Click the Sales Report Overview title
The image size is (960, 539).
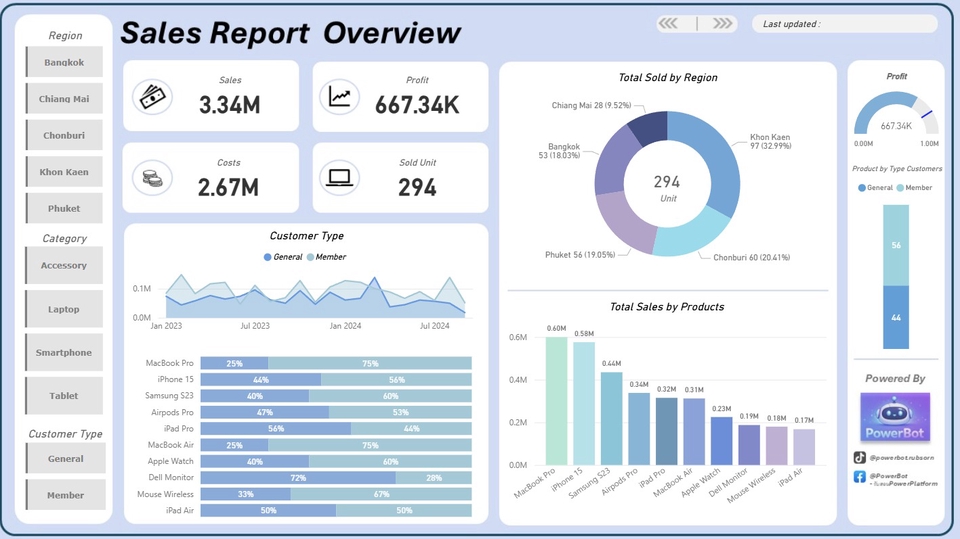pyautogui.click(x=290, y=33)
